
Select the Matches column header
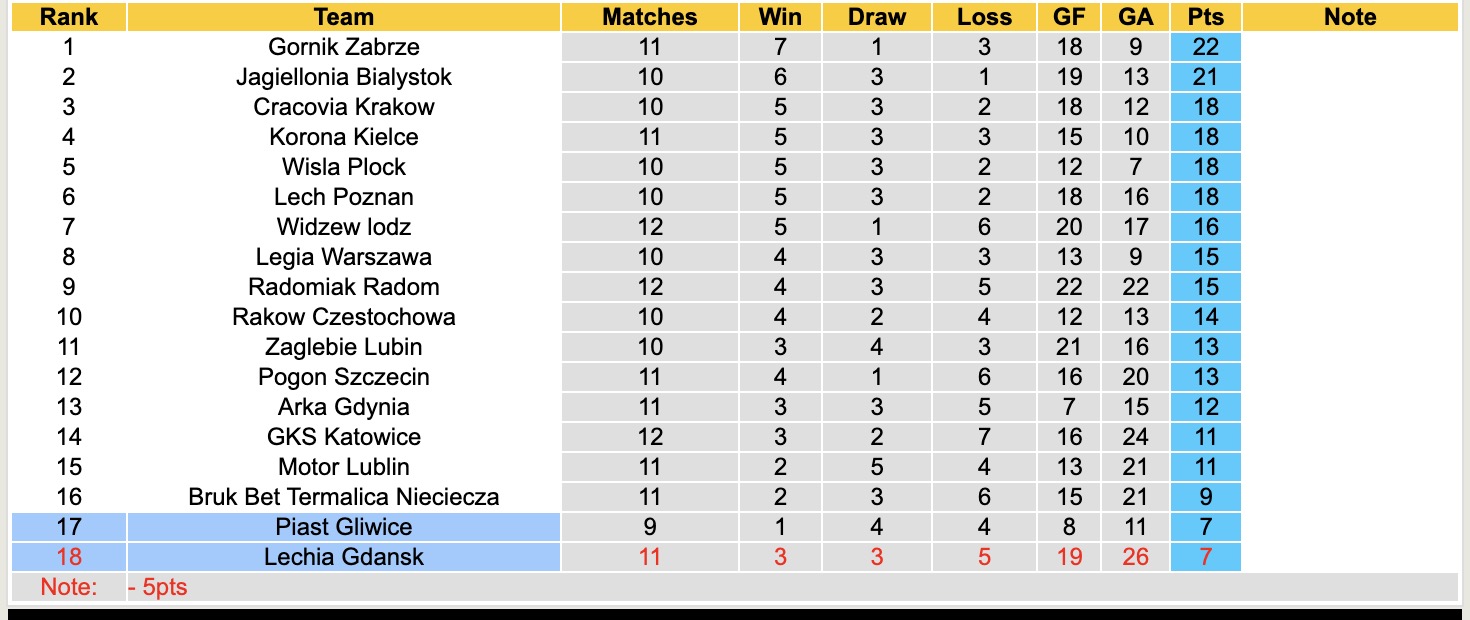click(650, 17)
